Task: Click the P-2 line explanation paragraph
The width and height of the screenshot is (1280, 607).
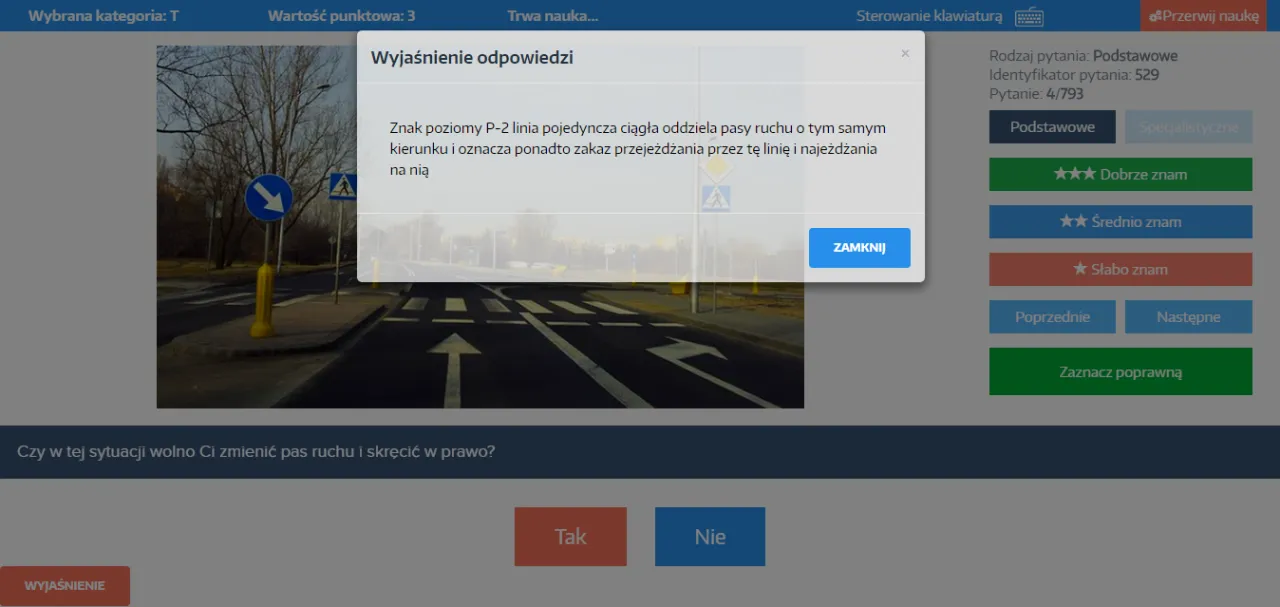Action: coord(638,150)
